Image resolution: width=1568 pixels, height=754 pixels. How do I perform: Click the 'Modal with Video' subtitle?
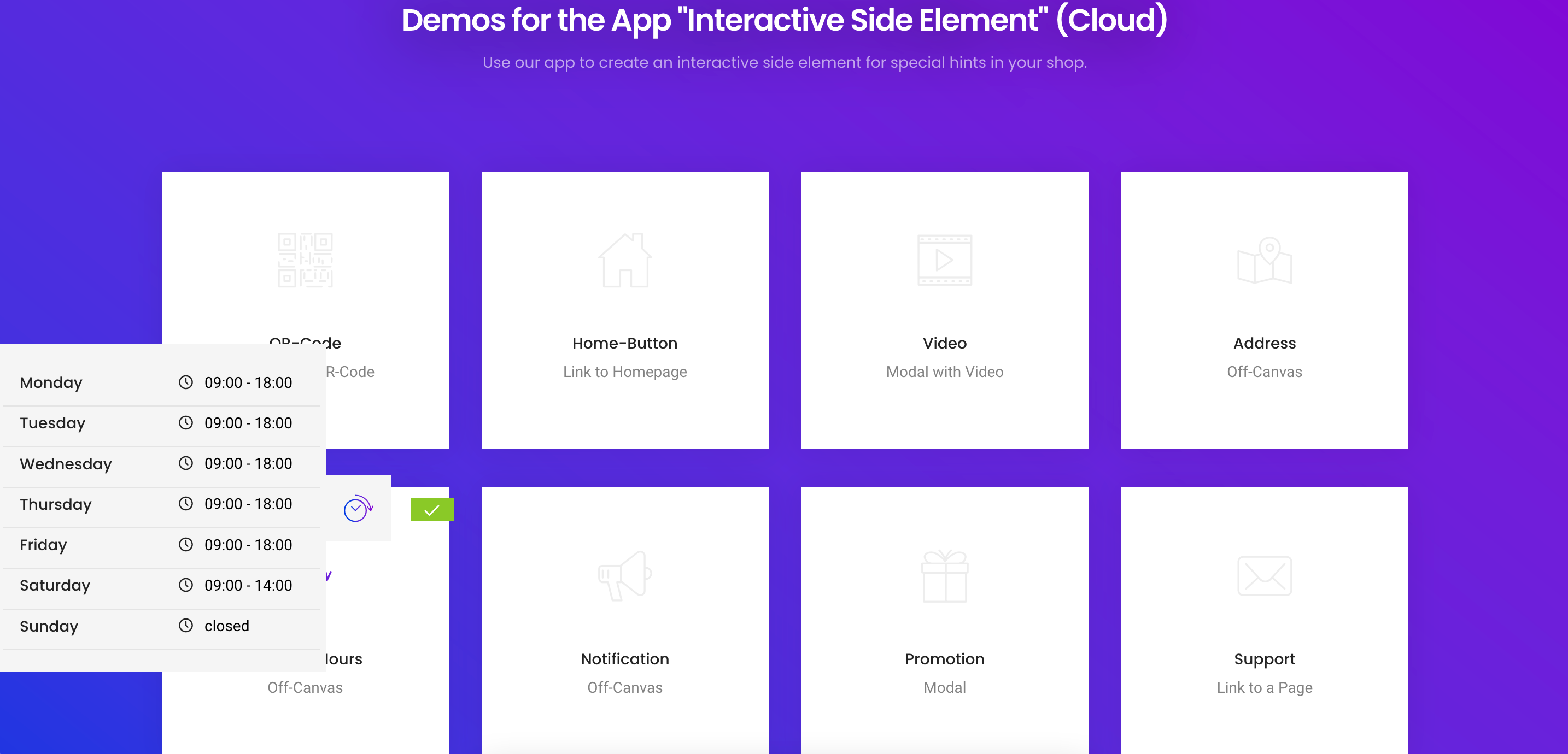(945, 372)
